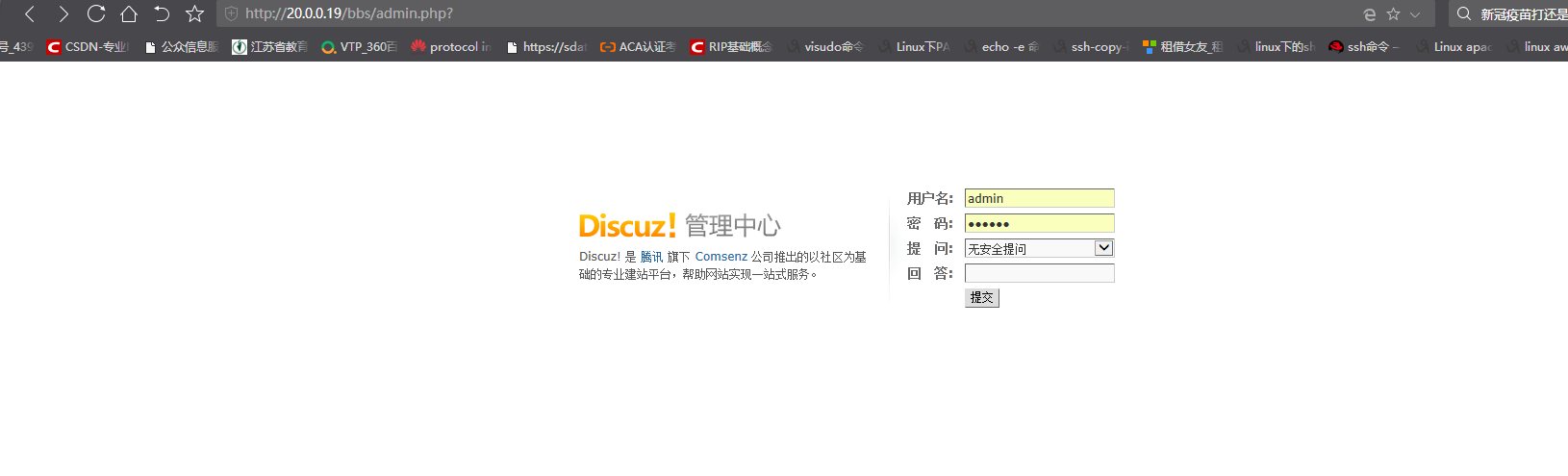Open the echo -e 命 bookmark
The image size is (1568, 476).
point(1001,46)
